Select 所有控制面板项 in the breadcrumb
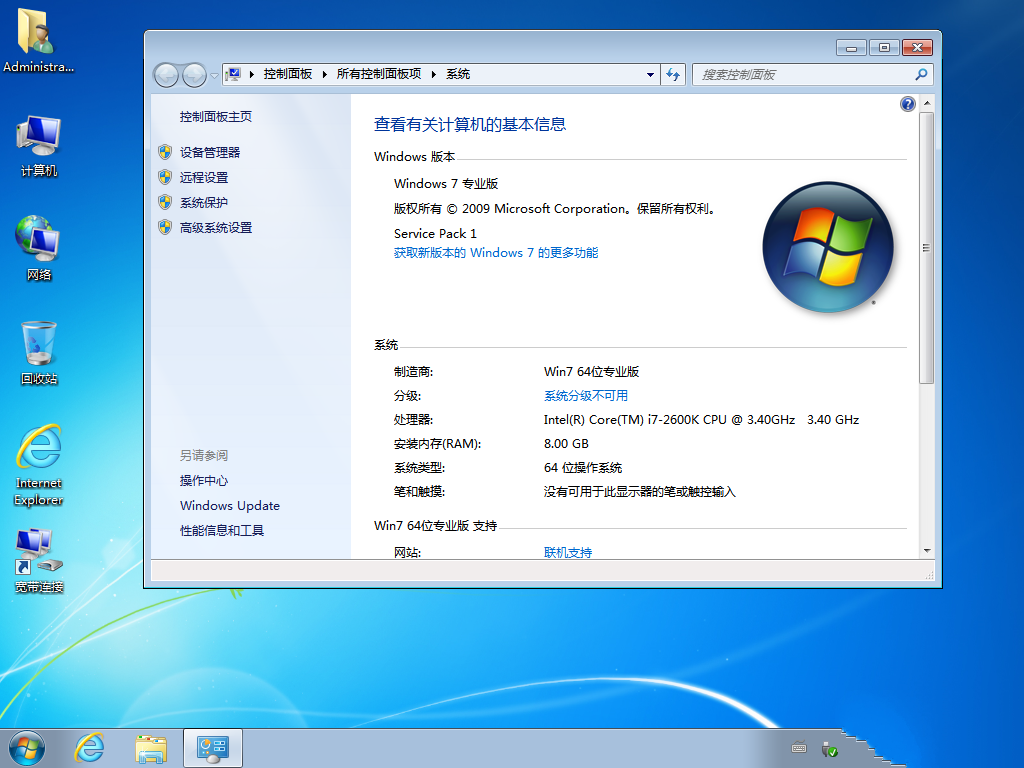 click(x=379, y=75)
